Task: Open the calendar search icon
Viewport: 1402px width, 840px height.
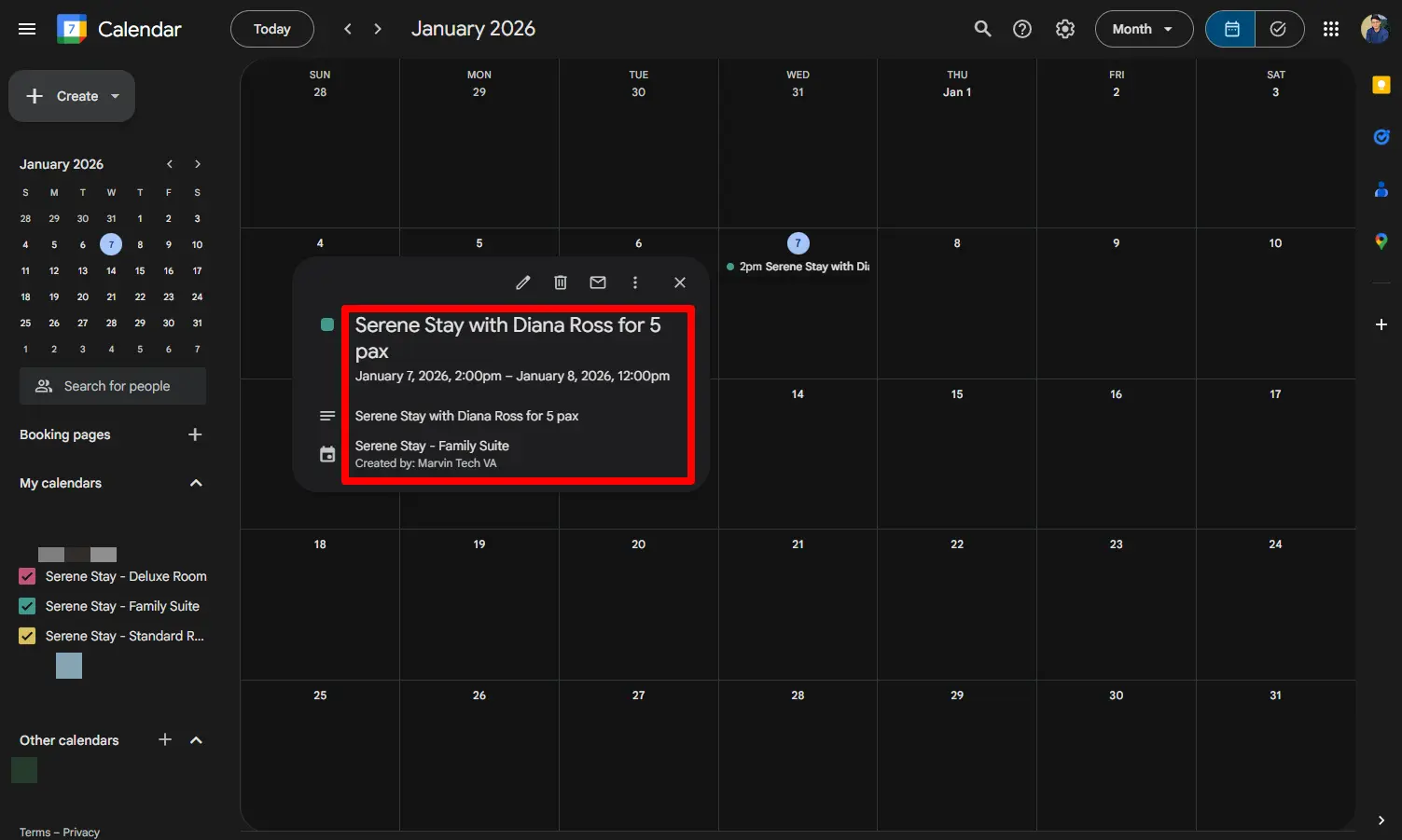Action: click(x=982, y=29)
